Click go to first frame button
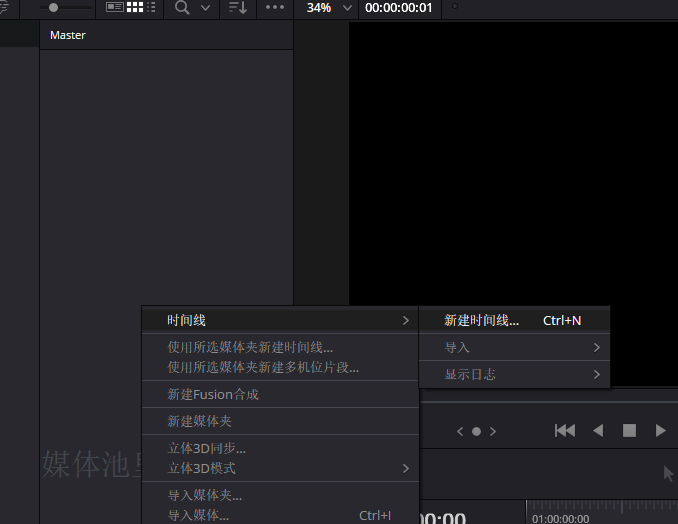 pos(565,431)
